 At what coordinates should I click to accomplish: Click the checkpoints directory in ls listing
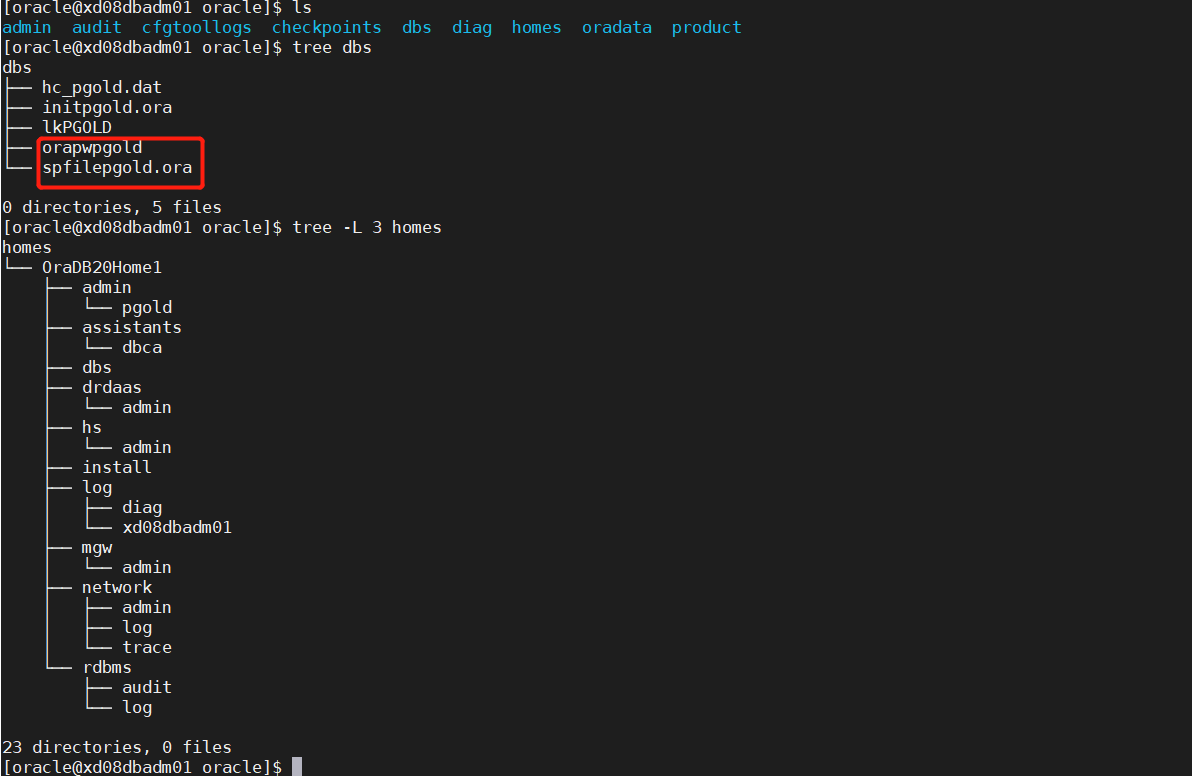[x=327, y=27]
